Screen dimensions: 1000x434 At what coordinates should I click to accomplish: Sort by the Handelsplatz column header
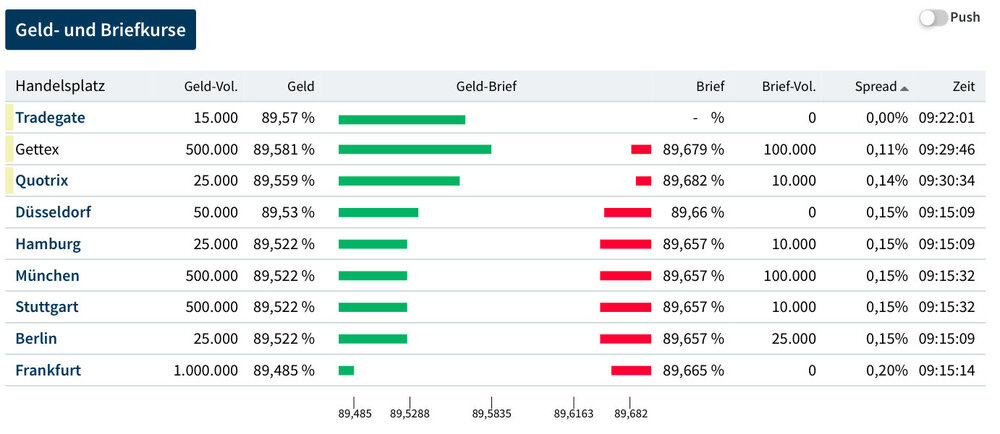click(60, 87)
